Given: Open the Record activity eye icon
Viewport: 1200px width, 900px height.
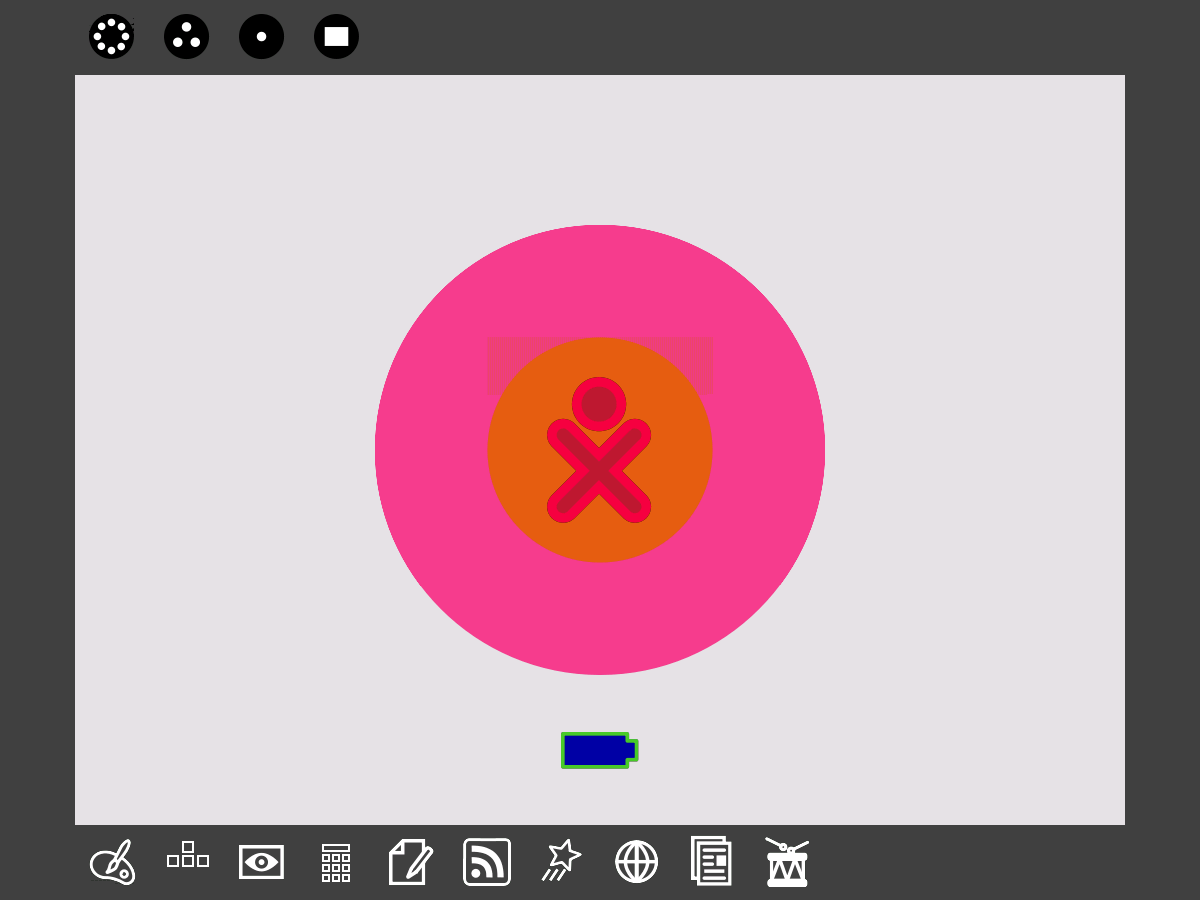Looking at the screenshot, I should (x=261, y=862).
